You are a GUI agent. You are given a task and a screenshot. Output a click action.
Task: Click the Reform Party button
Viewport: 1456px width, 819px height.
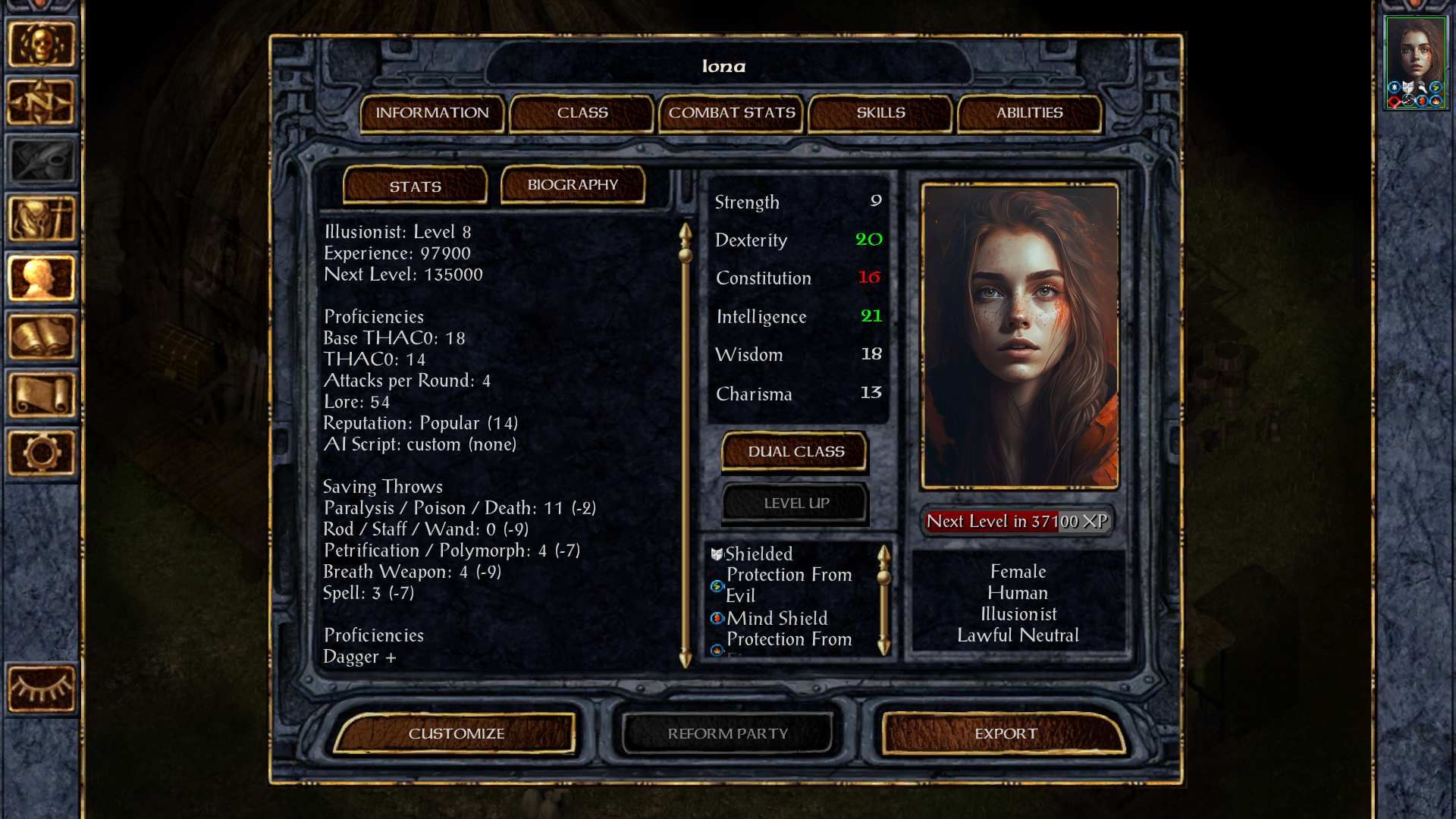point(727,733)
